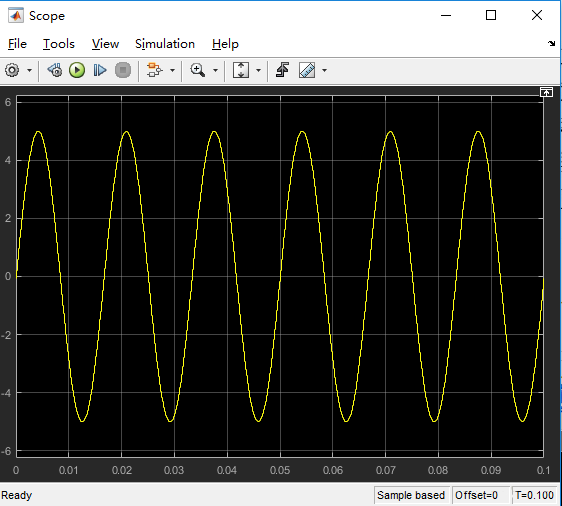Expand dropdown next to Zoom tool
562x506 pixels.
[x=215, y=71]
